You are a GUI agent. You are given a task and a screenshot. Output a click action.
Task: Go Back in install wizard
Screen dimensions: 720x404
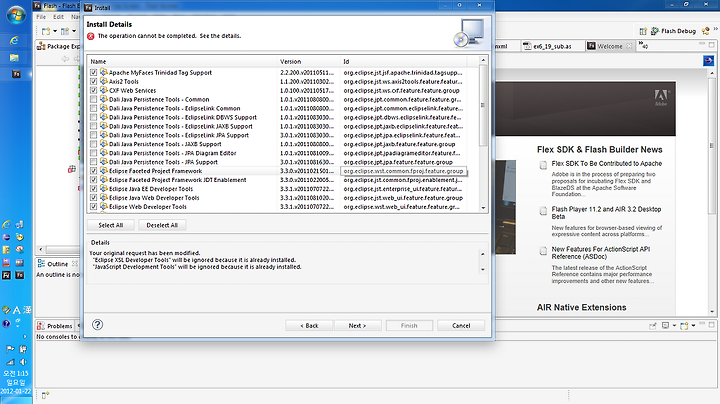coord(309,325)
